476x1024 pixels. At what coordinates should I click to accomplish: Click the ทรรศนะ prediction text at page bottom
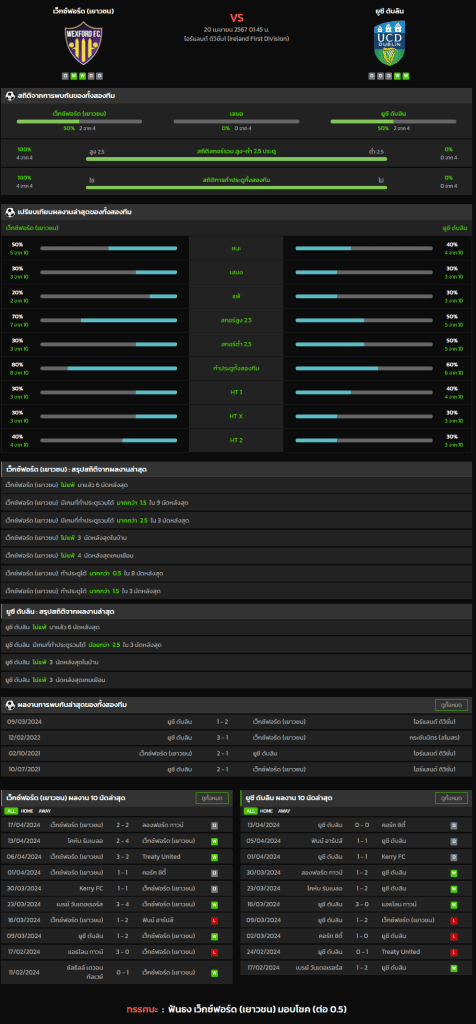236,1008
